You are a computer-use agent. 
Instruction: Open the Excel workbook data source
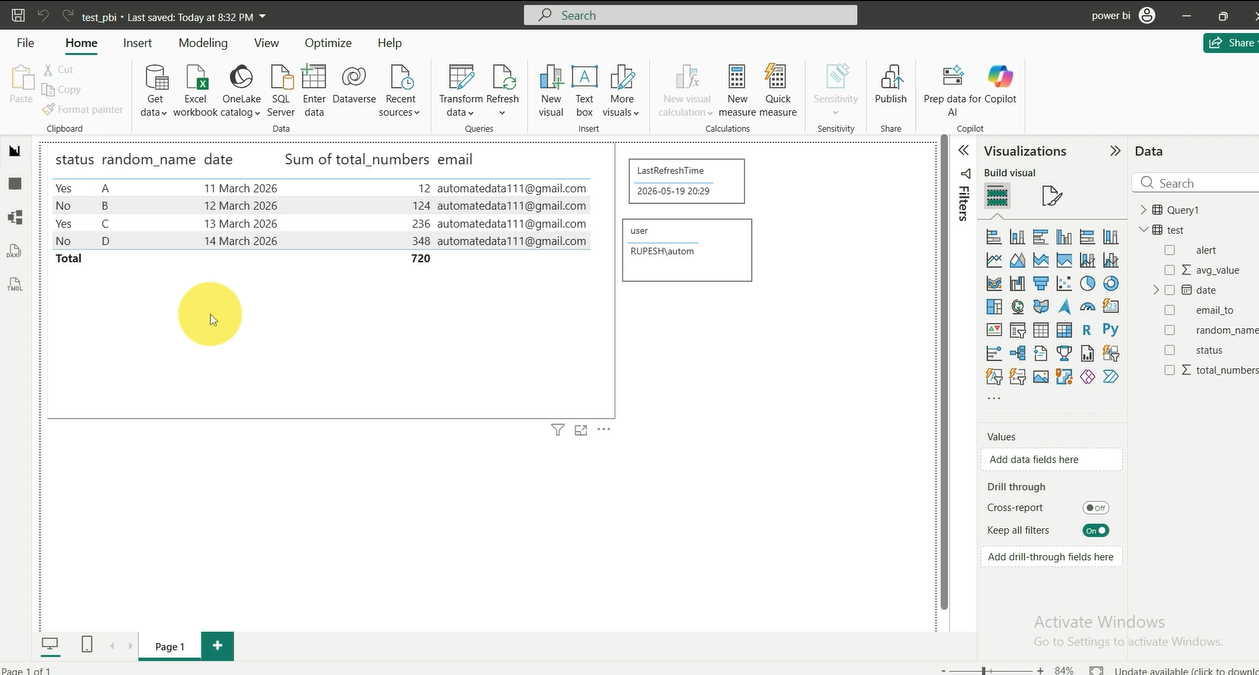(x=195, y=91)
